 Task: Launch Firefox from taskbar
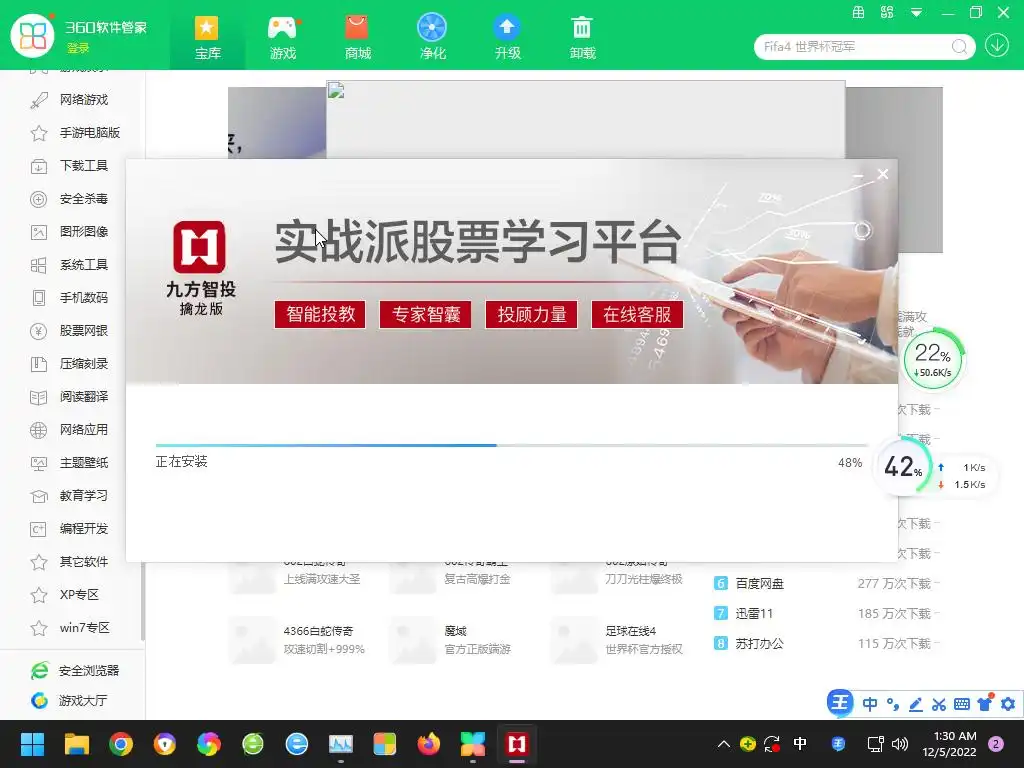click(428, 744)
